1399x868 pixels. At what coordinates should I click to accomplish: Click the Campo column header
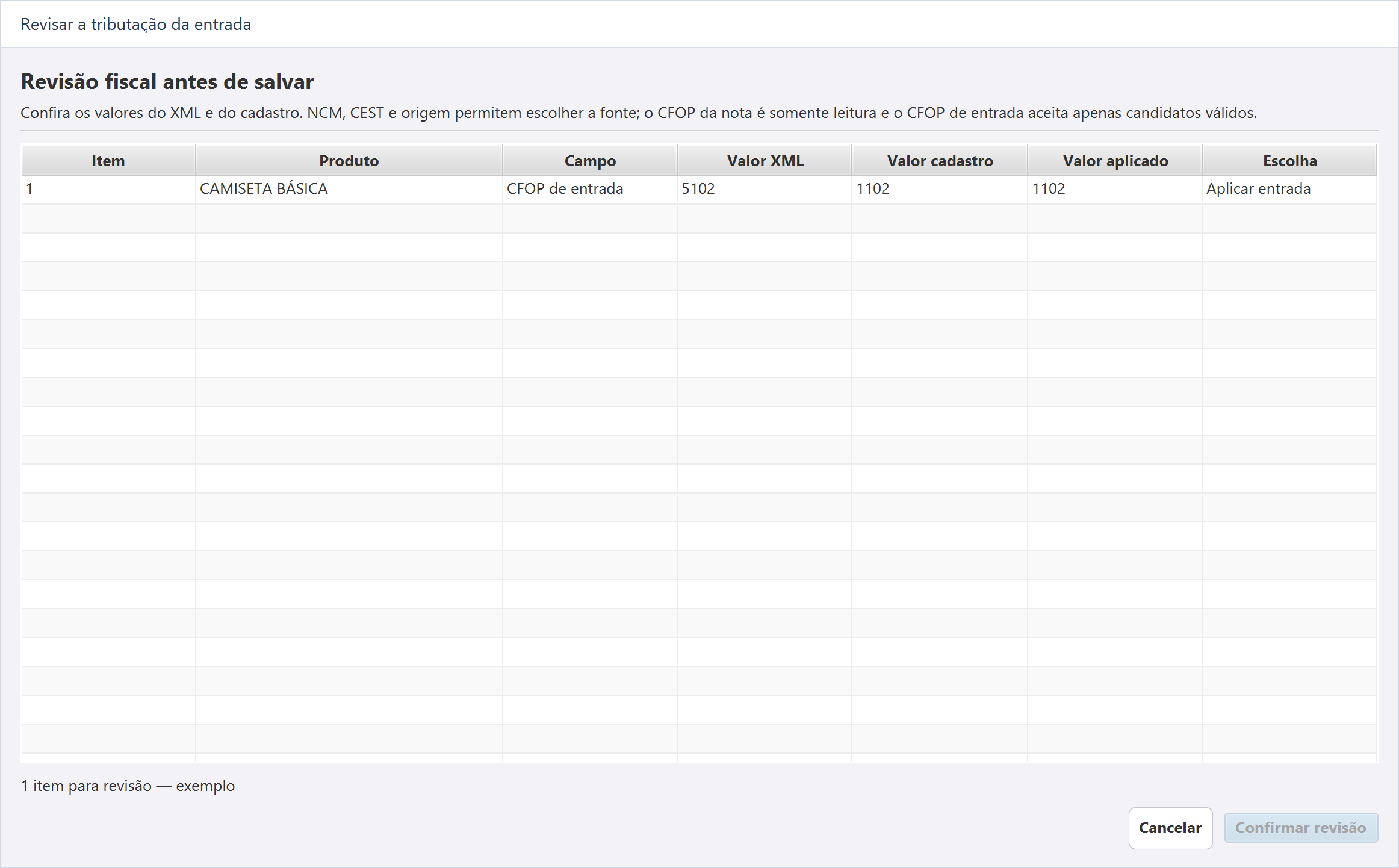pos(590,161)
